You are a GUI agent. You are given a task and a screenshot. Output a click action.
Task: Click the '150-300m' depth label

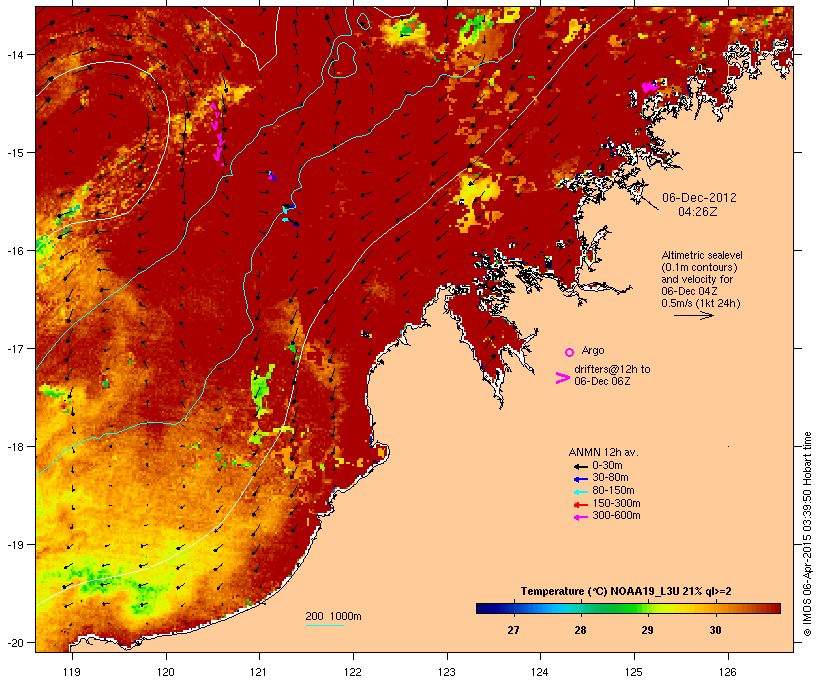point(616,503)
